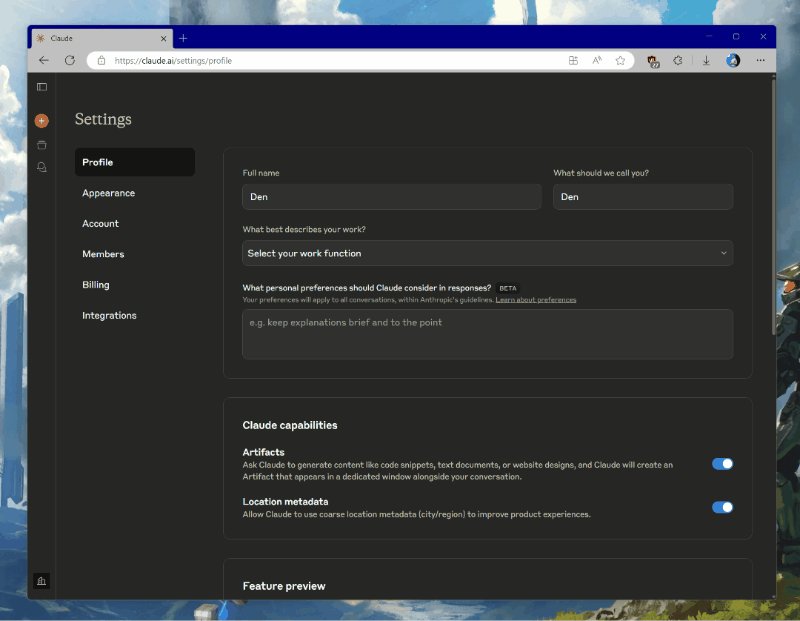Screen dimensions: 800x621
Task: Switch to the Appearance settings tab
Action: pyautogui.click(x=109, y=193)
